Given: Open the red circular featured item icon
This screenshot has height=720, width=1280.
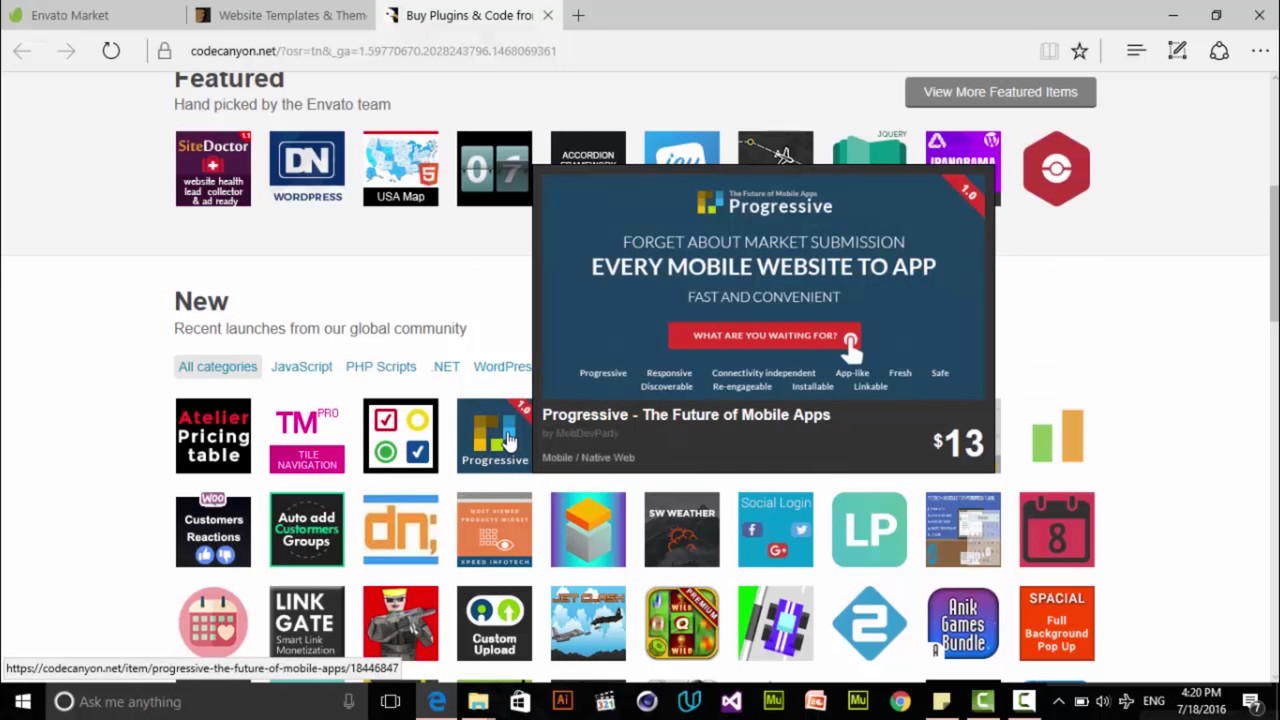Looking at the screenshot, I should (x=1057, y=169).
